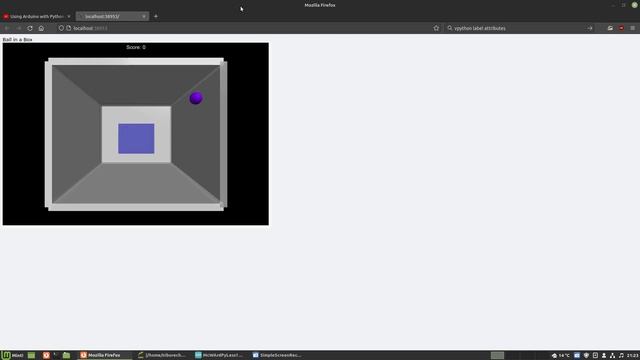Open the terminal launcher in taskbar
Image resolution: width=640 pixels, height=360 pixels.
(56, 355)
